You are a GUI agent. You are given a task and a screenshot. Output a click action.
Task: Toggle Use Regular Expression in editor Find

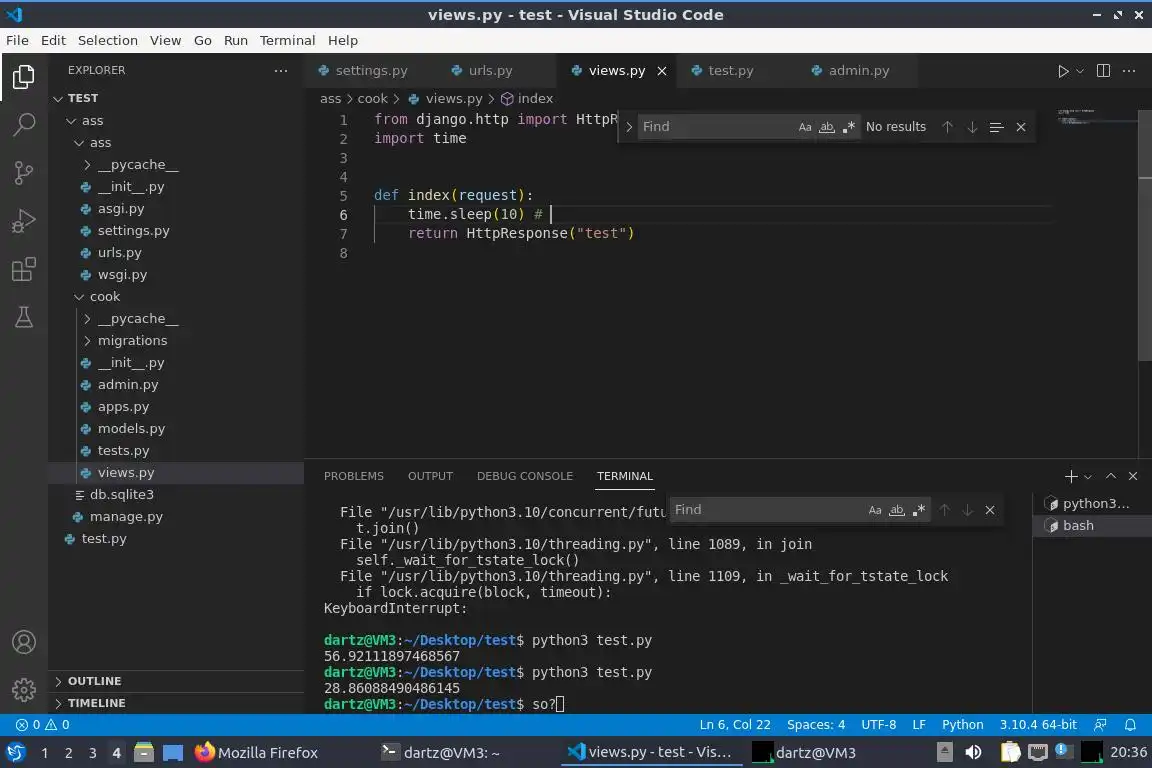pyautogui.click(x=849, y=127)
